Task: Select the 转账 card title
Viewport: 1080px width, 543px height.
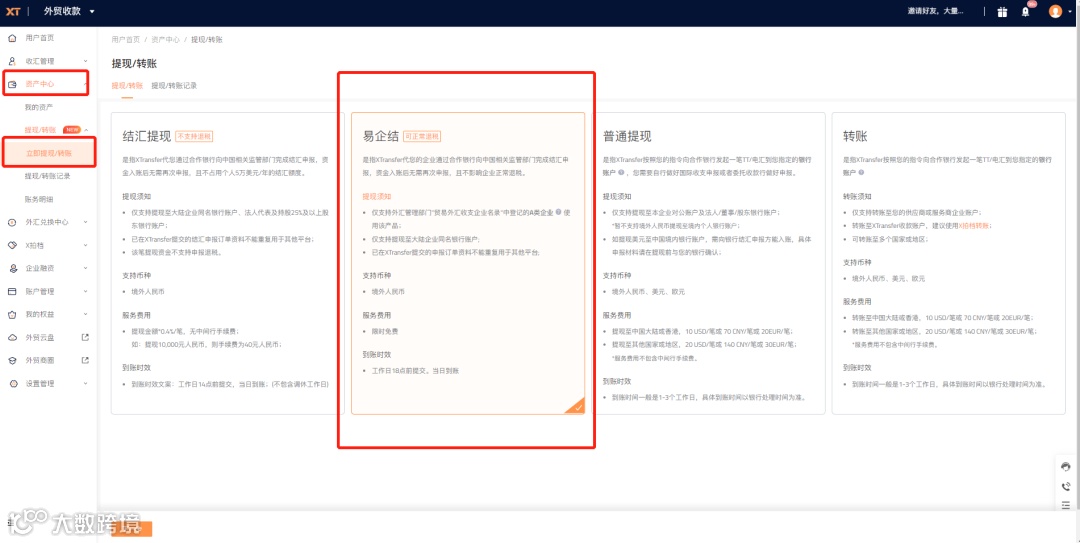Action: [855, 136]
